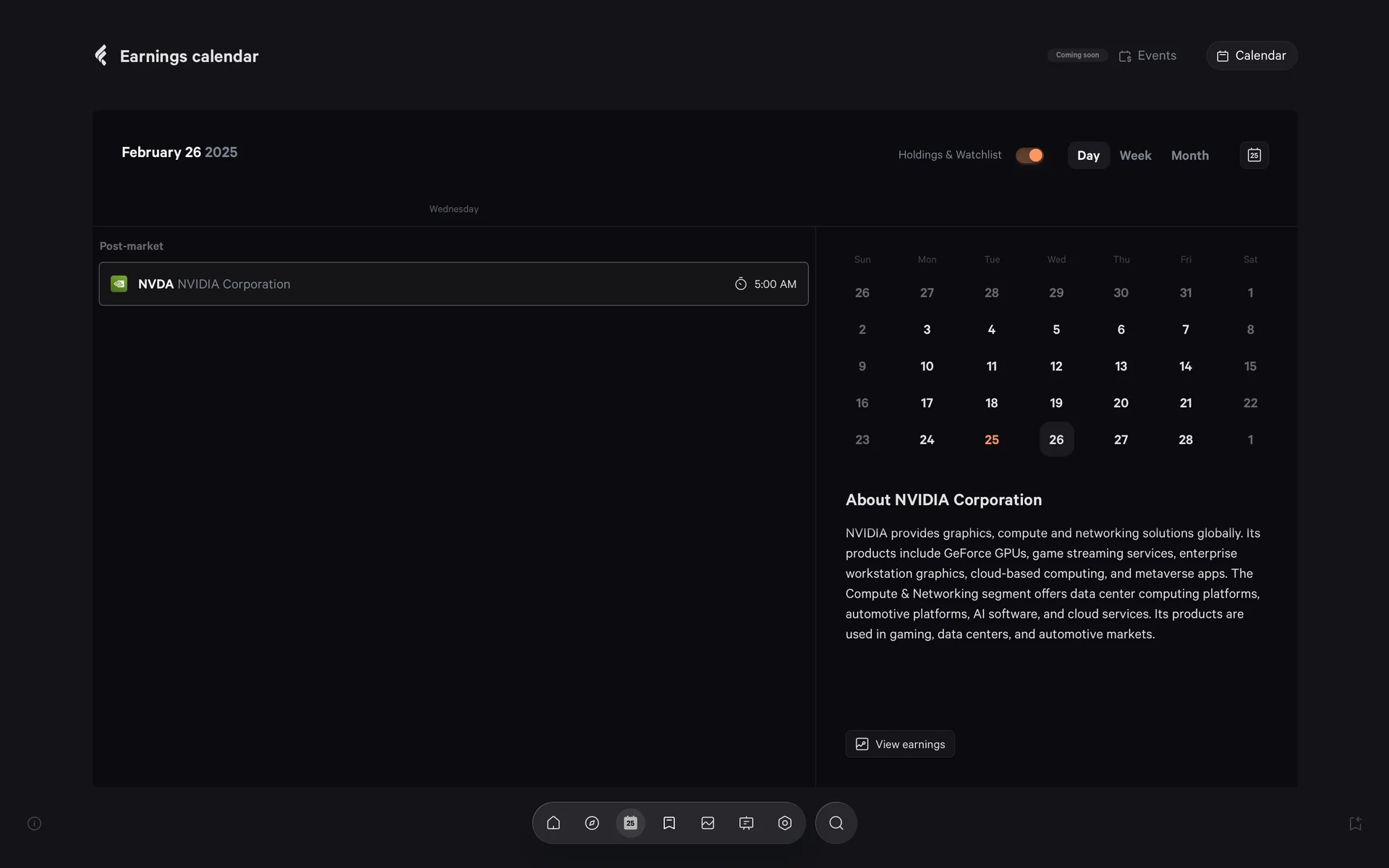Open the chart icon in dock
Viewport: 1389px width, 868px height.
point(708,823)
